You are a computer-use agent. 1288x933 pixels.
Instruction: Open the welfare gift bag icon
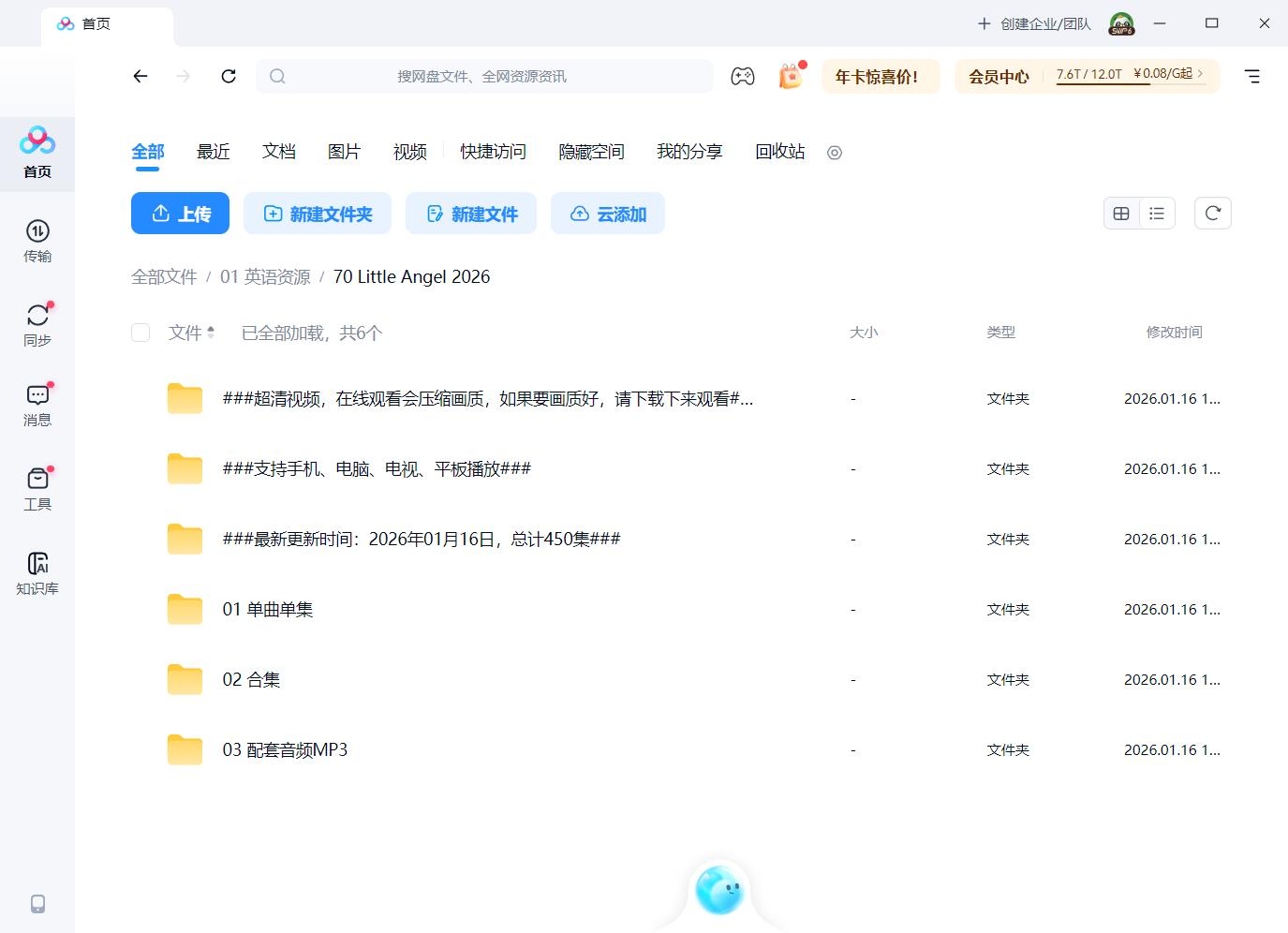790,76
